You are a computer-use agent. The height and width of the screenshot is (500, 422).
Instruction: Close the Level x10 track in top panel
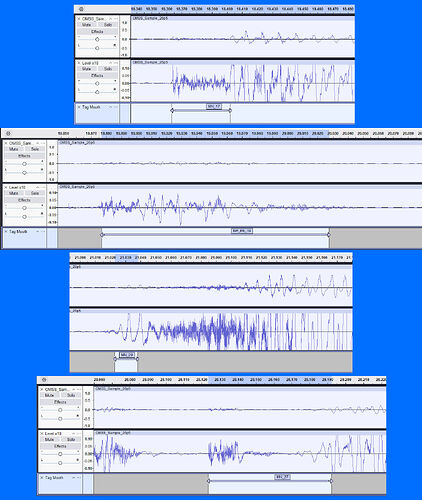click(x=79, y=63)
